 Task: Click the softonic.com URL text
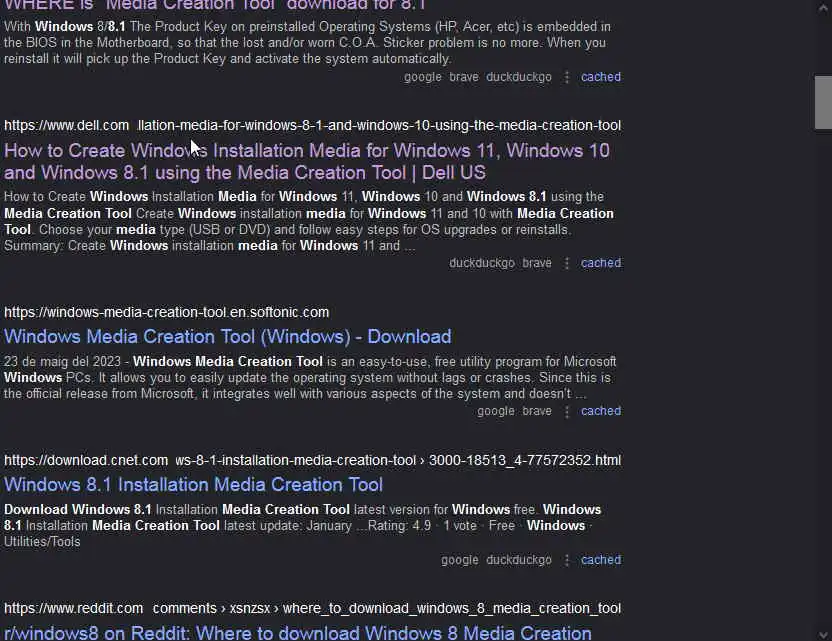[x=167, y=312]
